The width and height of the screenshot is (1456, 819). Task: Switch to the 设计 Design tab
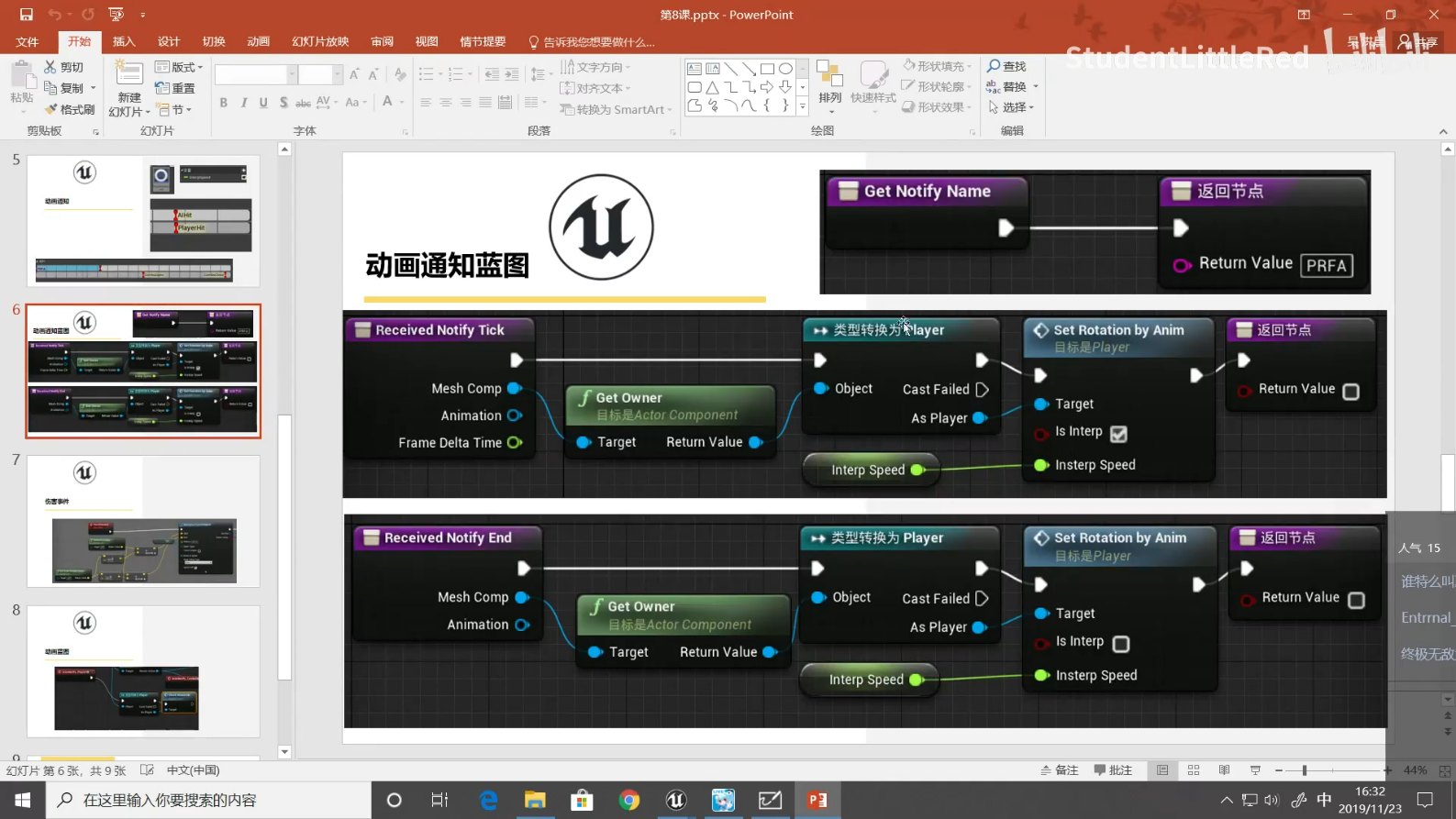pyautogui.click(x=169, y=41)
